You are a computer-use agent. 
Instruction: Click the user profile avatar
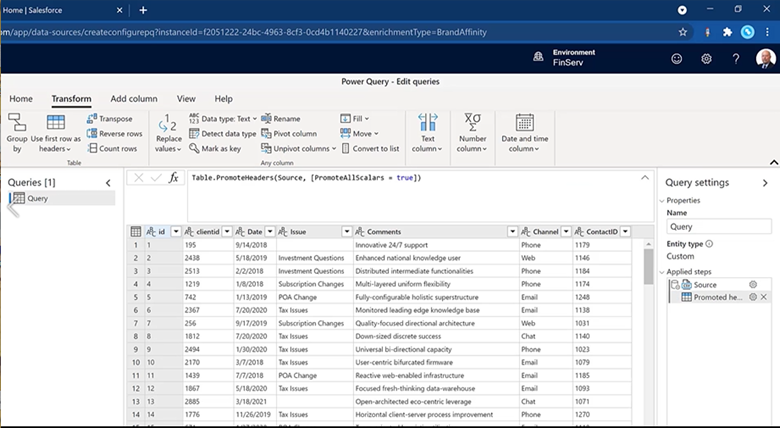pyautogui.click(x=766, y=59)
